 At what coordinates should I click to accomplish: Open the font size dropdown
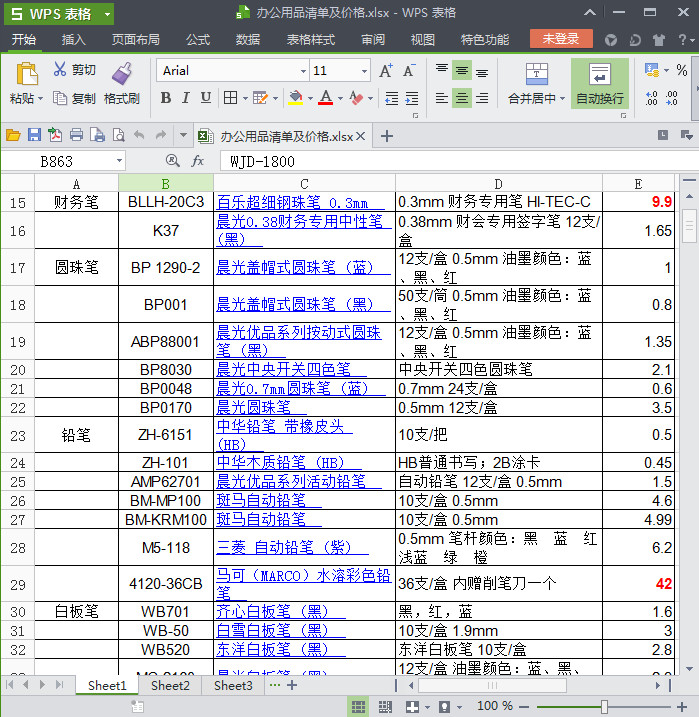pyautogui.click(x=364, y=71)
